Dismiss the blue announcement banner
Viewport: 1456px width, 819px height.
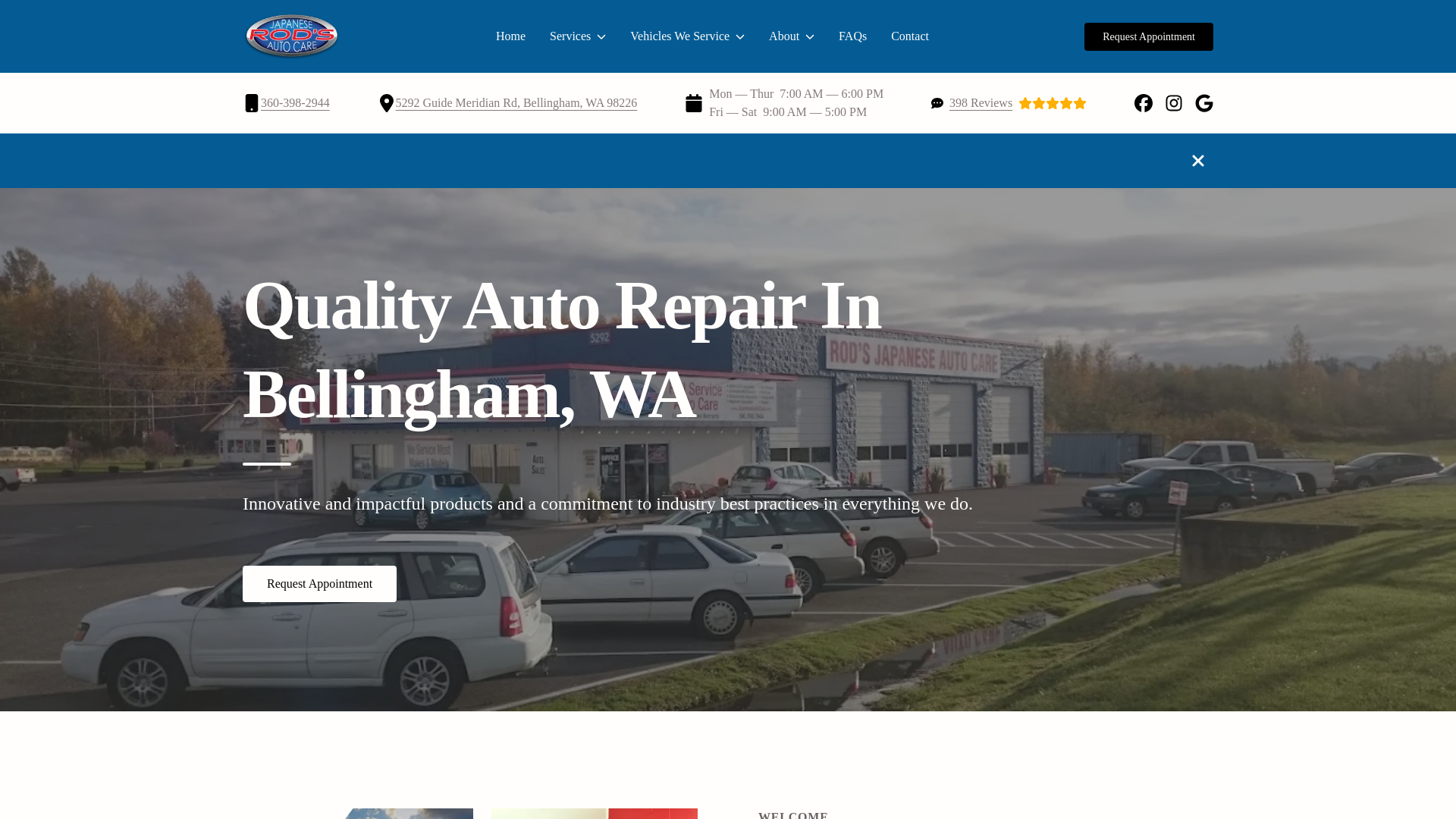click(x=1197, y=161)
